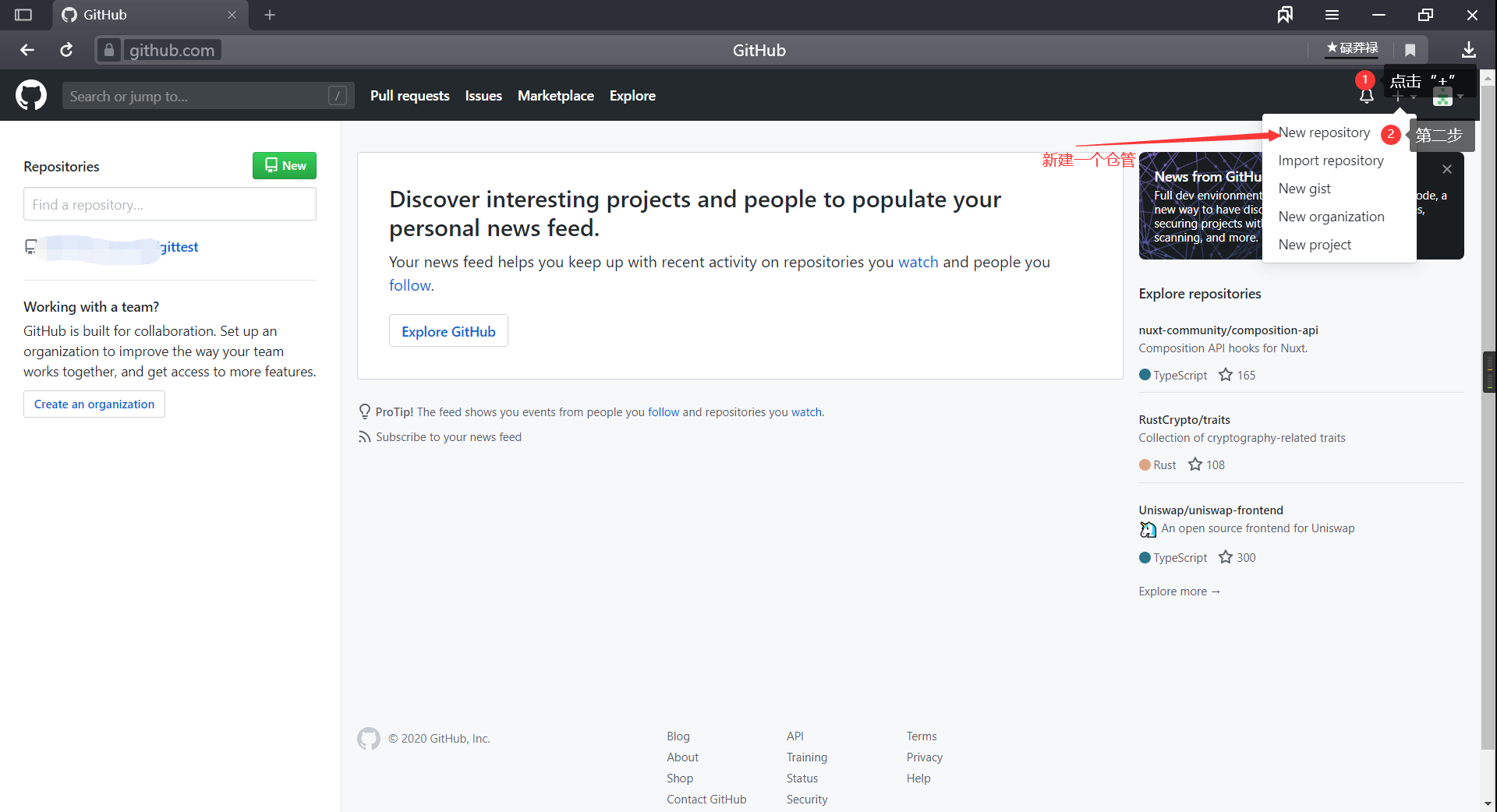Choose New gist in the menu
This screenshot has width=1497, height=812.
[x=1304, y=189]
